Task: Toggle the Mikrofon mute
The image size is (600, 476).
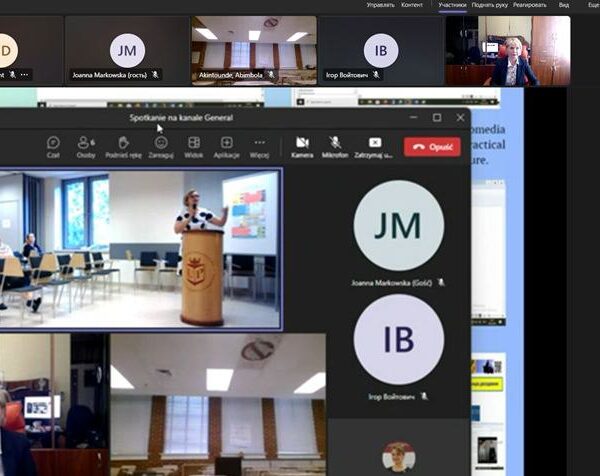Action: [335, 146]
